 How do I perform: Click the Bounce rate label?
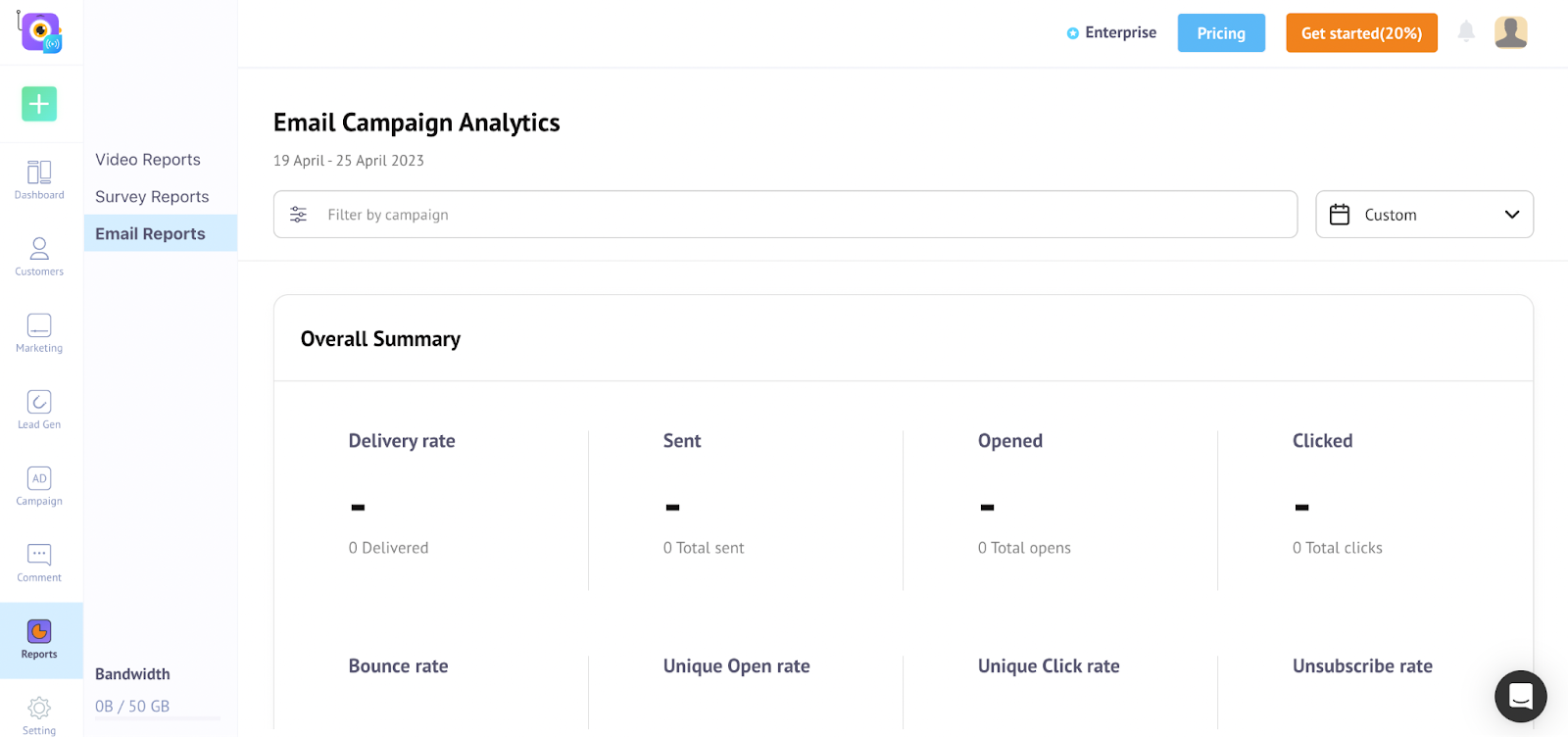point(398,666)
